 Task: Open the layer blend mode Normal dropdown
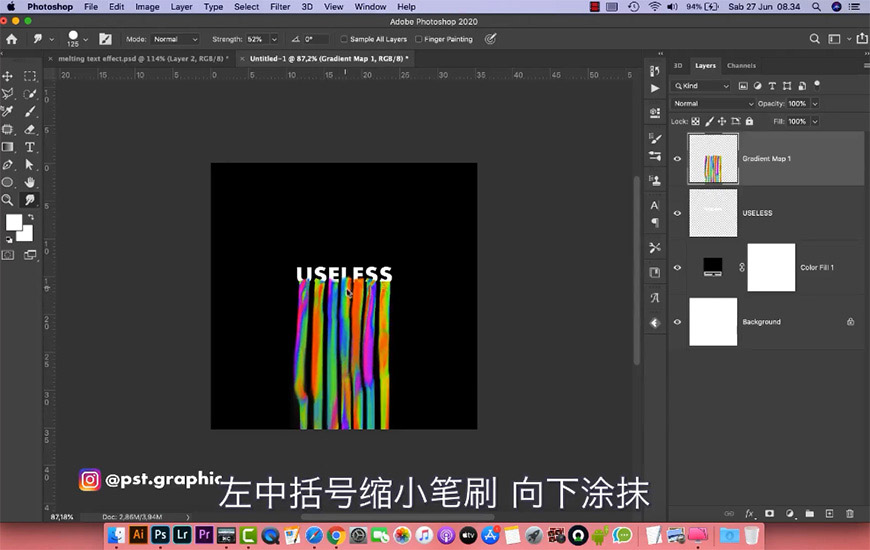click(713, 104)
